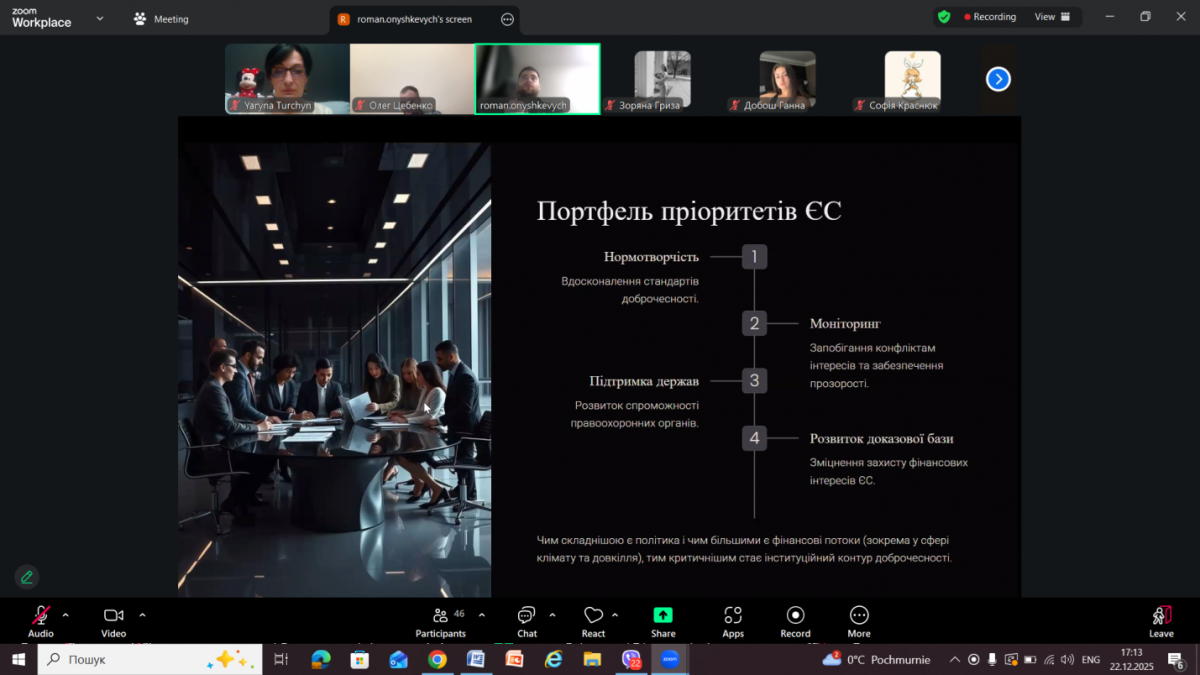Open the More options icon
Screen dimensions: 1200x675
point(859,616)
